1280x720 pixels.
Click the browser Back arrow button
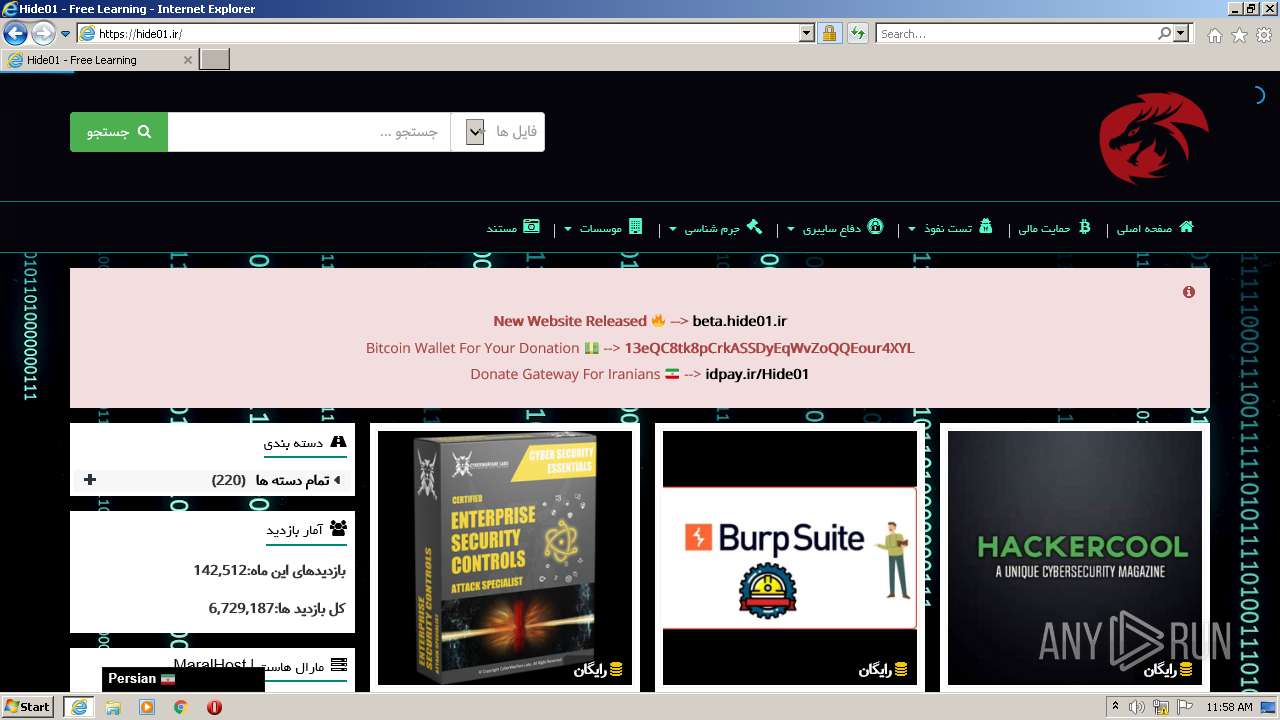[x=15, y=34]
